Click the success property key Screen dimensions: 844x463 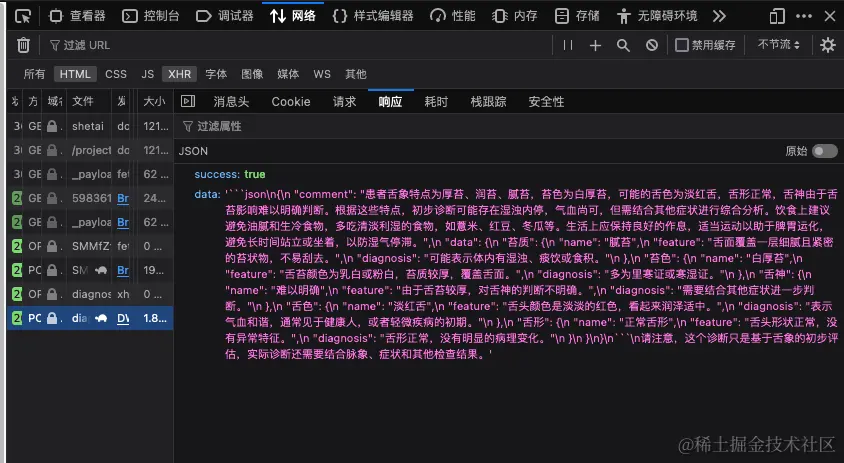[217, 174]
